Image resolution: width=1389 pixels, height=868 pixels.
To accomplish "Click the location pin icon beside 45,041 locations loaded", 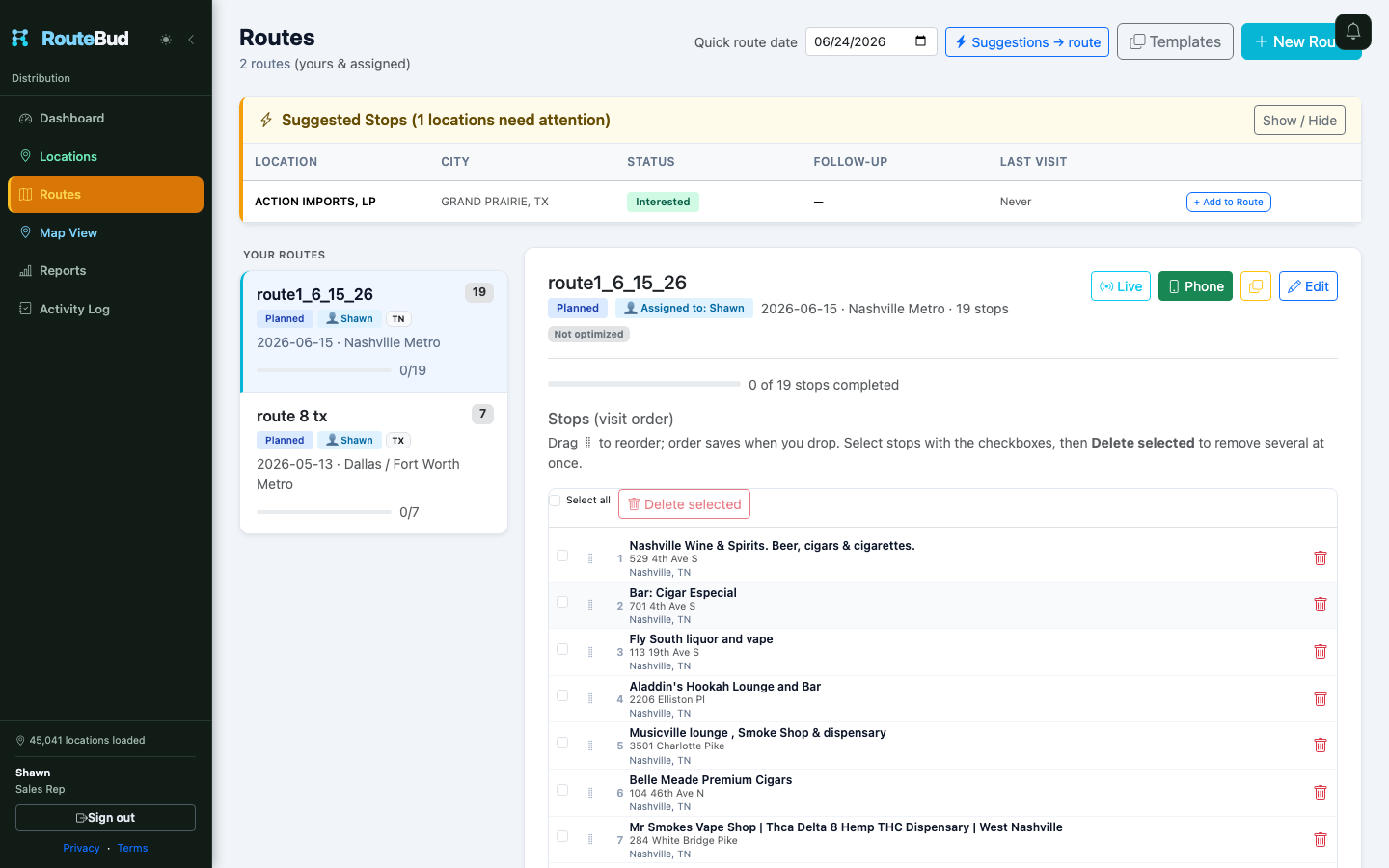I will (x=20, y=741).
